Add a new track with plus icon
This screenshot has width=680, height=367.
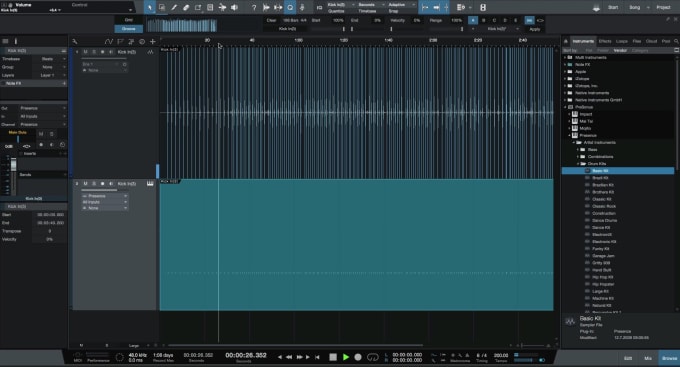click(153, 42)
